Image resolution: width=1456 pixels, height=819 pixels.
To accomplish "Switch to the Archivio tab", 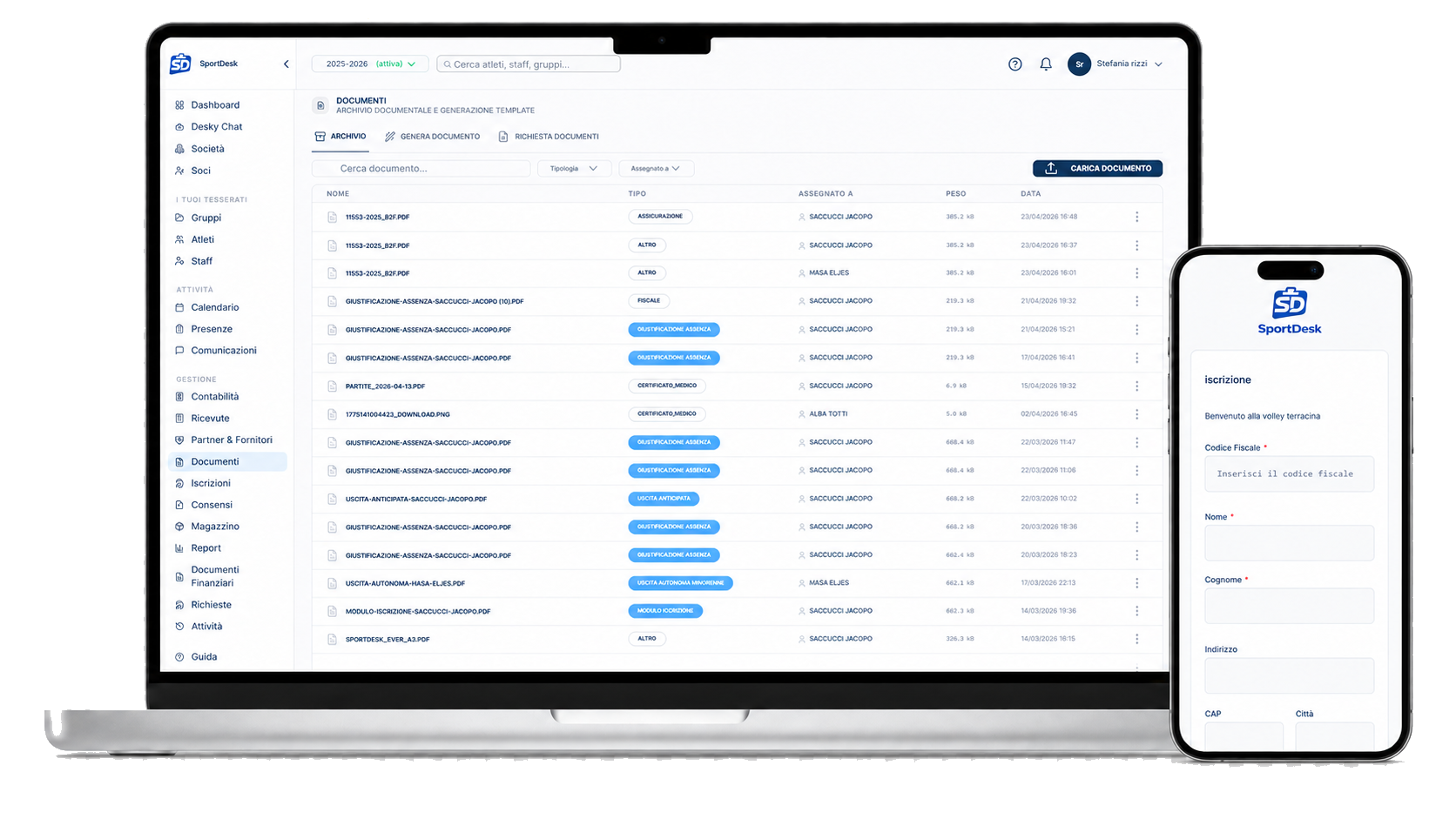I will 340,137.
